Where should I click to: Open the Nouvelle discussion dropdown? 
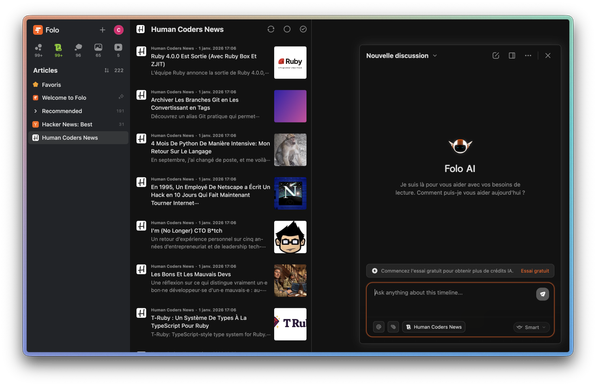401,55
